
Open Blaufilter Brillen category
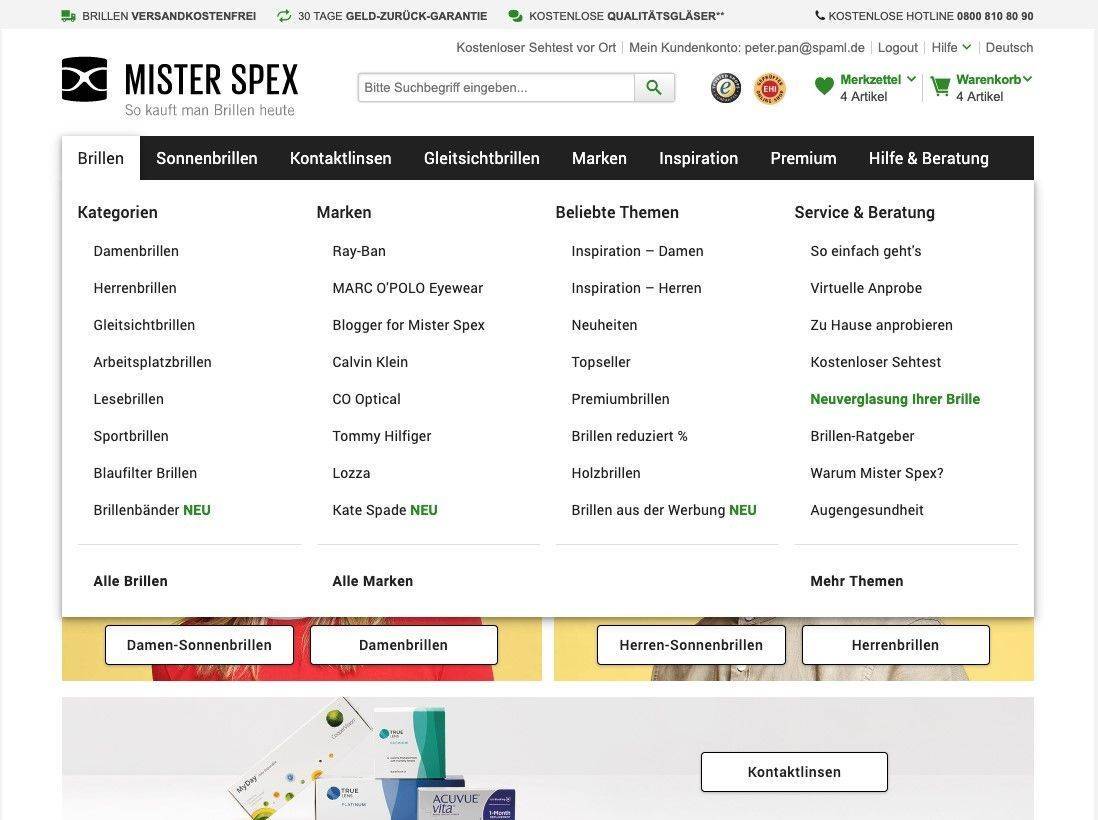(x=145, y=473)
